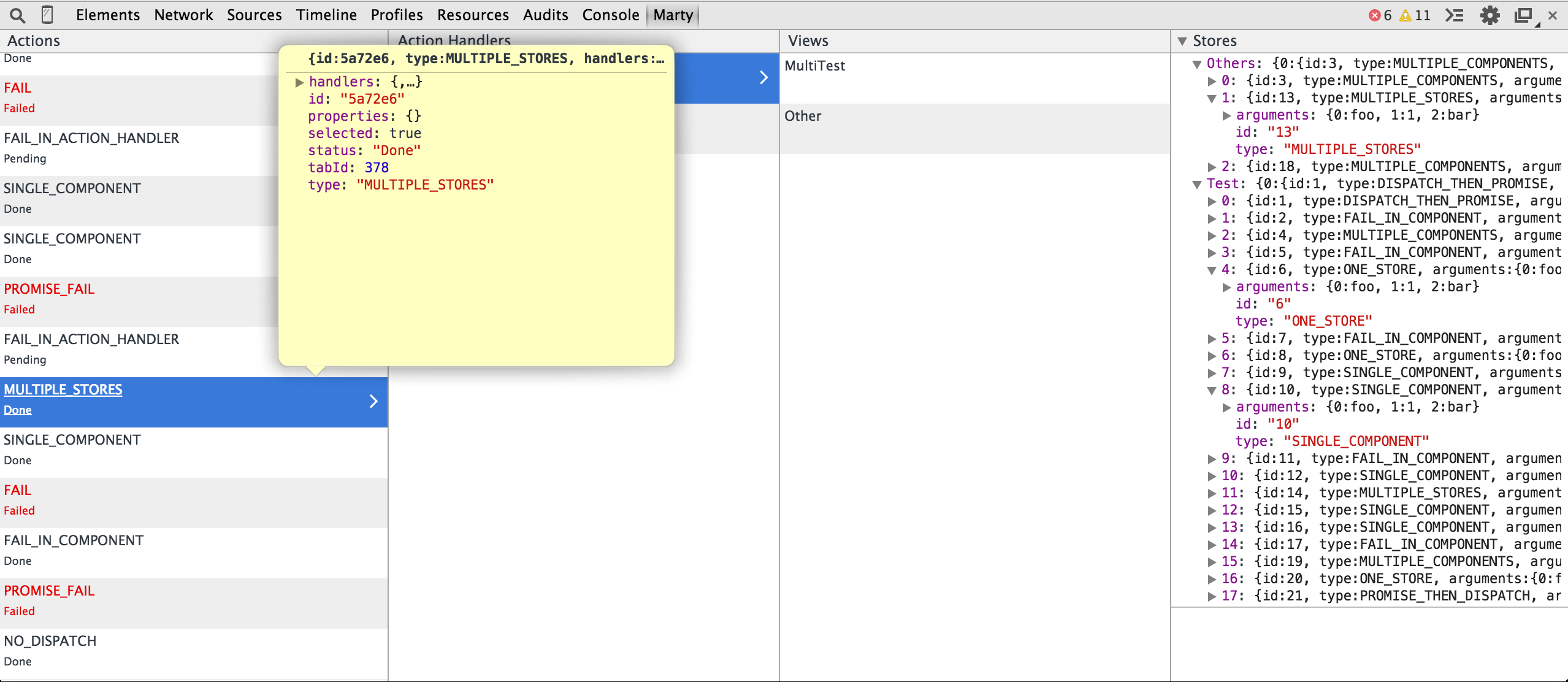
Task: Select the NO_DISPATCH action
Action: tap(50, 641)
